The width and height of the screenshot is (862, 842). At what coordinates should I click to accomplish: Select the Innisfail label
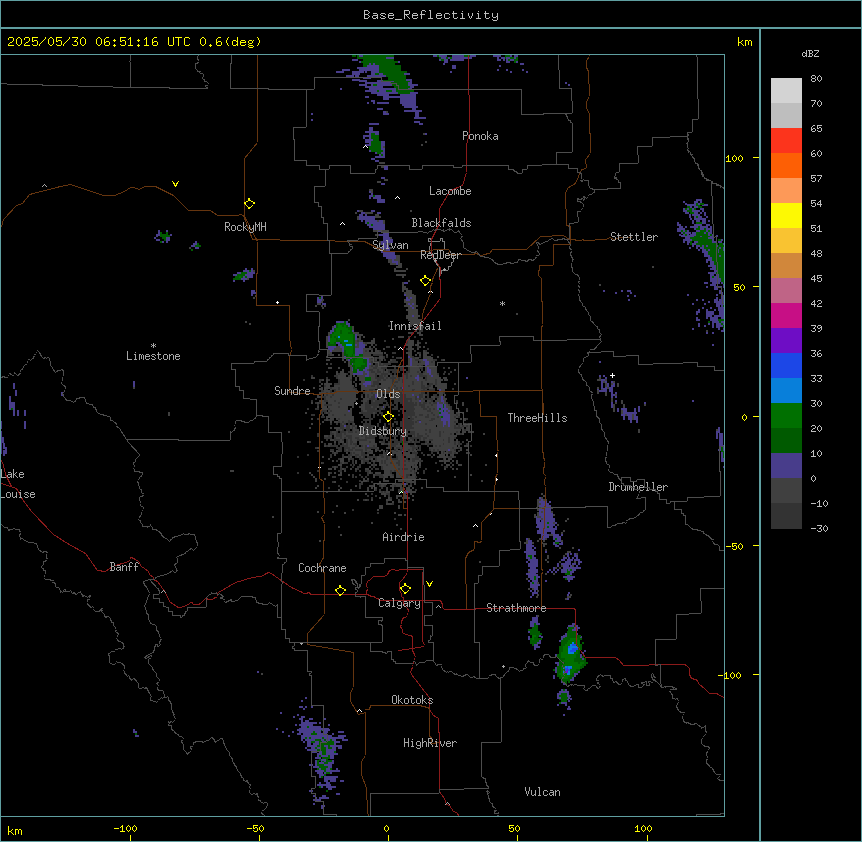point(415,326)
